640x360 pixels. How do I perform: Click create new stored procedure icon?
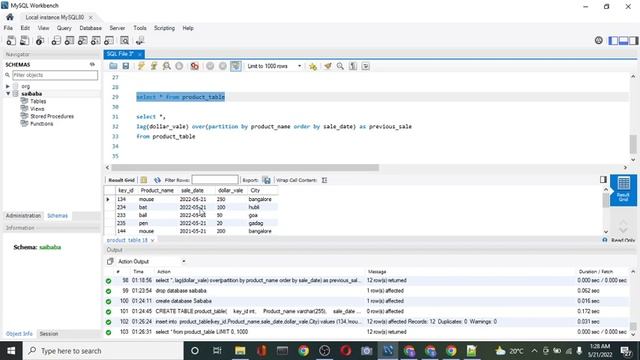(x=96, y=40)
